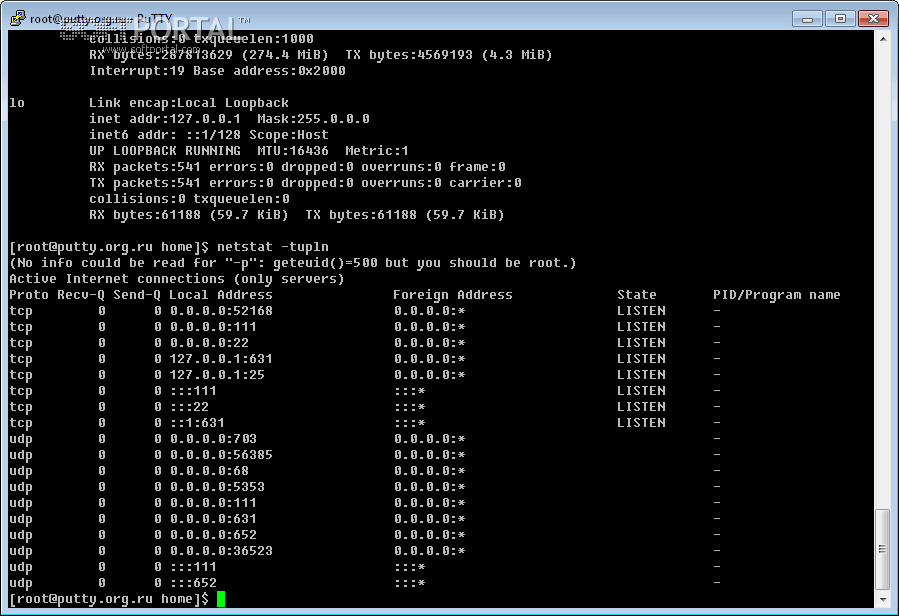Click the 'Proto' column header
899x616 pixels.
[29, 295]
